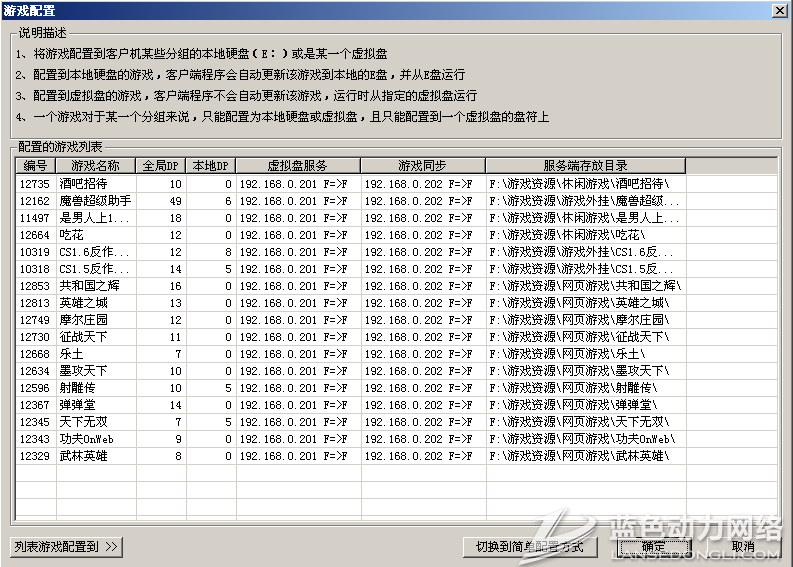Screen dimensions: 793x567
Task: Click the 全局DP column header
Action: click(160, 166)
